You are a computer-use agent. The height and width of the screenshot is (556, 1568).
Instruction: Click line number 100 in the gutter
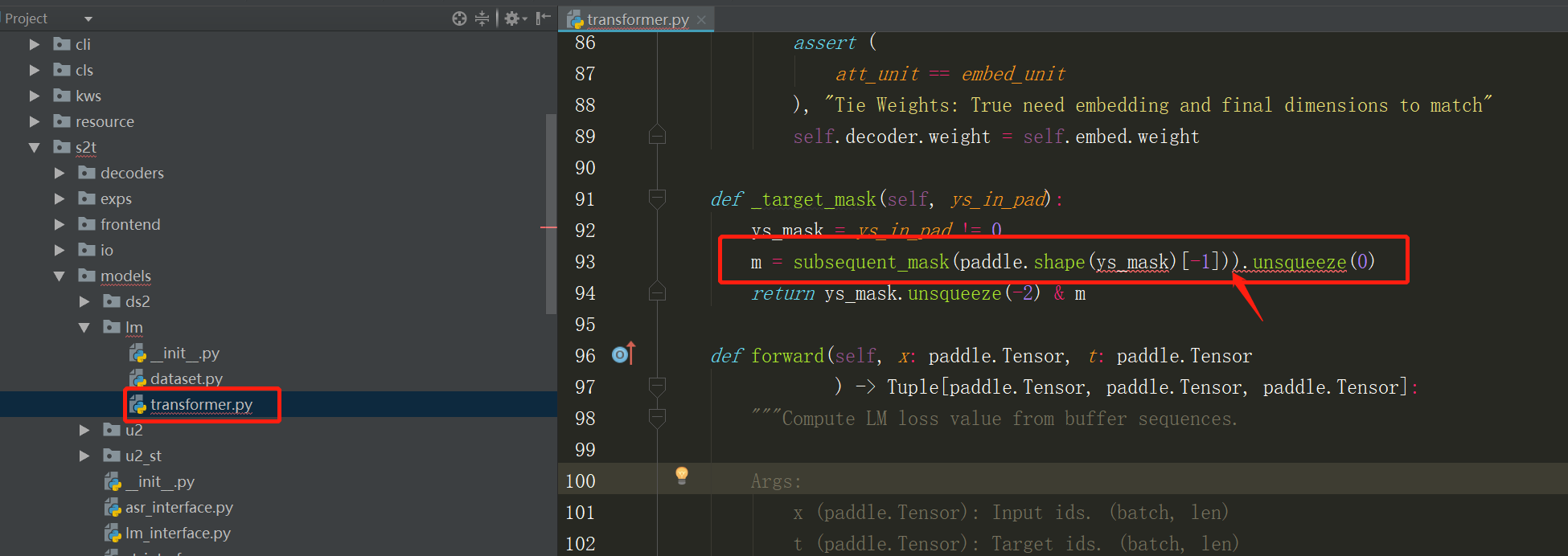[x=580, y=481]
